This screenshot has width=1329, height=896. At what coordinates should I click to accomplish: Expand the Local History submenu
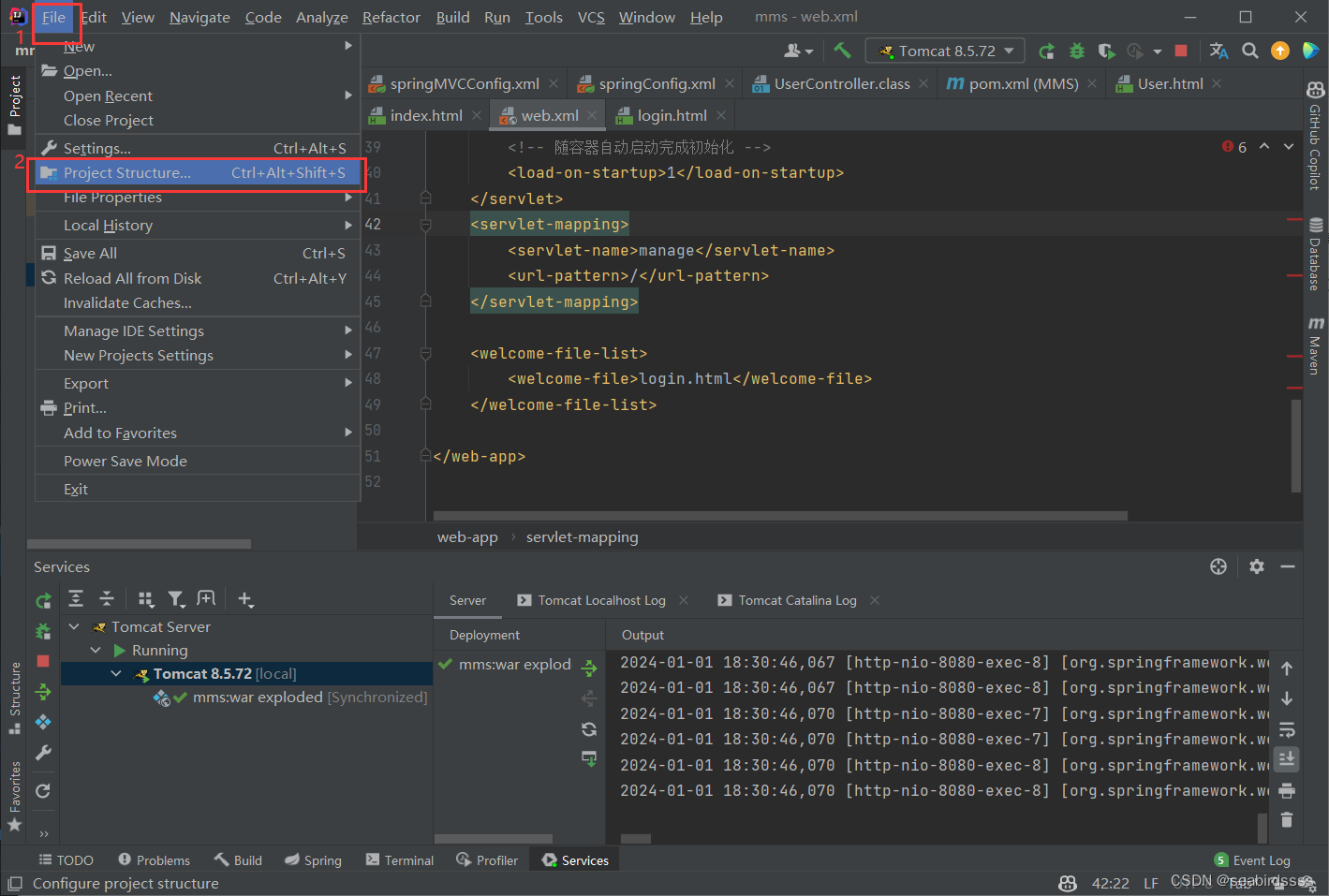[x=348, y=225]
